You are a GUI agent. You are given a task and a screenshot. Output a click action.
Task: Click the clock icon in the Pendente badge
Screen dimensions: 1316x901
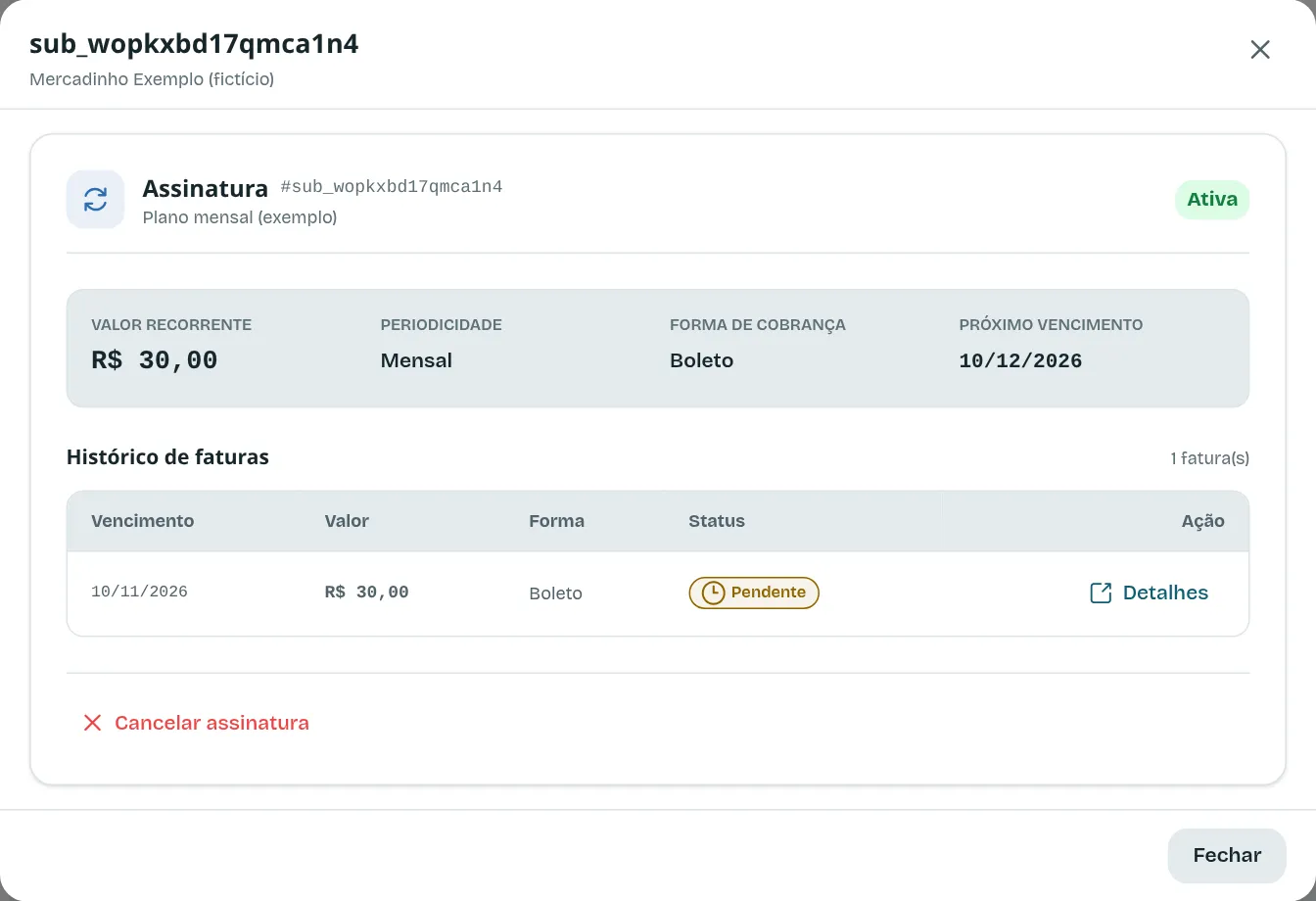(x=714, y=593)
